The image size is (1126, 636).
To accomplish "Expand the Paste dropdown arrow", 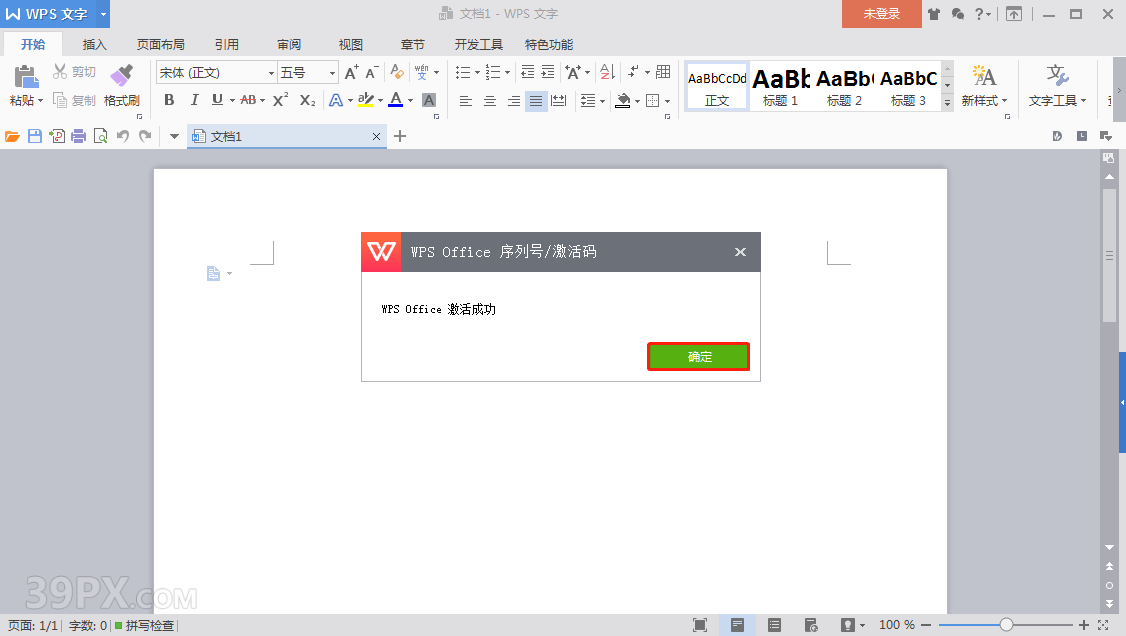I will coord(40,100).
